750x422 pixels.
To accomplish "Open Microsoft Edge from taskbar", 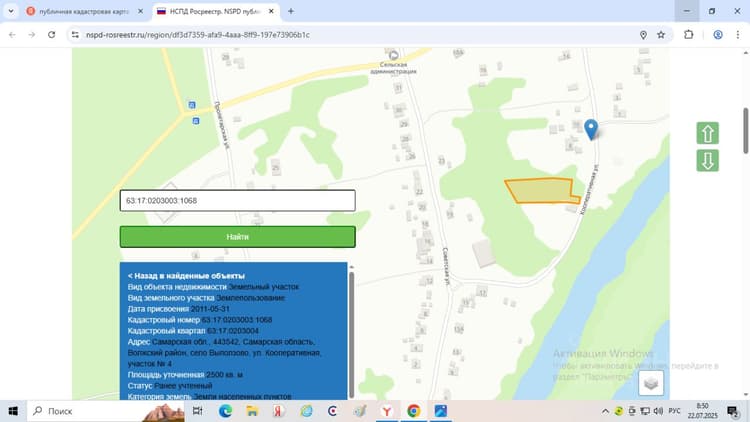I will pyautogui.click(x=225, y=411).
